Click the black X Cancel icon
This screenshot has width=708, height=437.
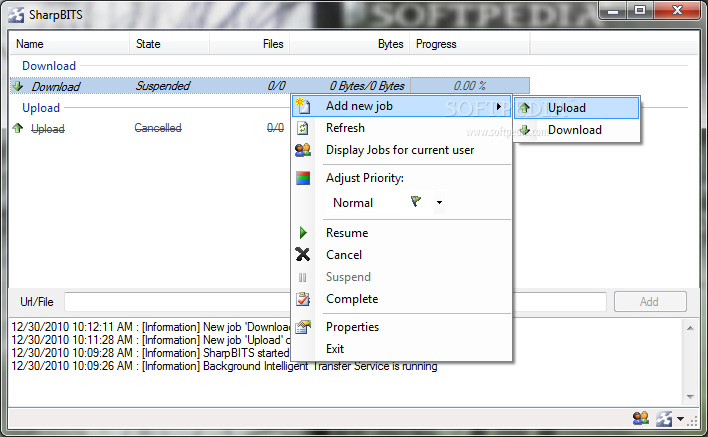tap(303, 255)
